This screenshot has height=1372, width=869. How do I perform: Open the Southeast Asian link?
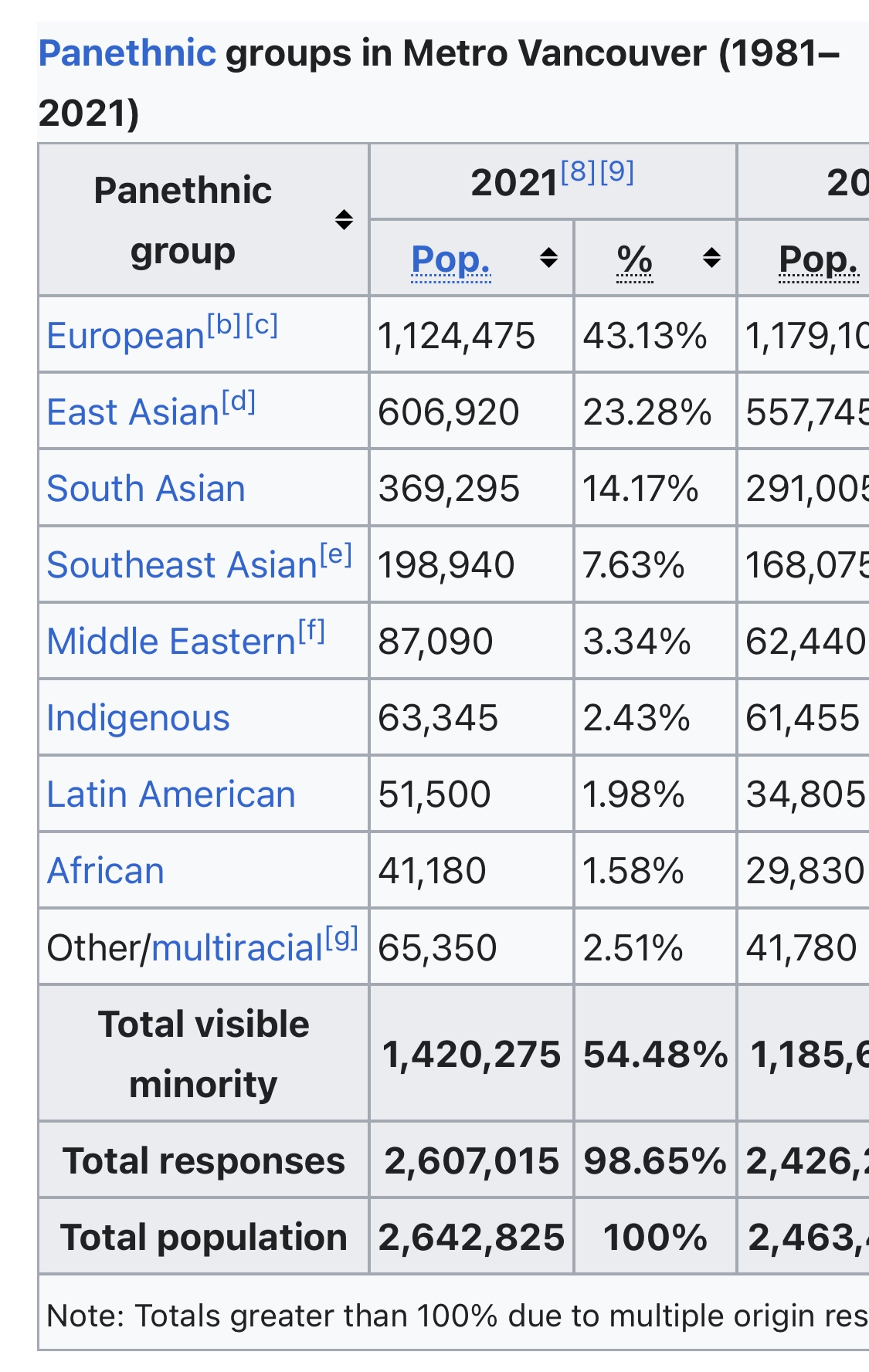tap(182, 565)
